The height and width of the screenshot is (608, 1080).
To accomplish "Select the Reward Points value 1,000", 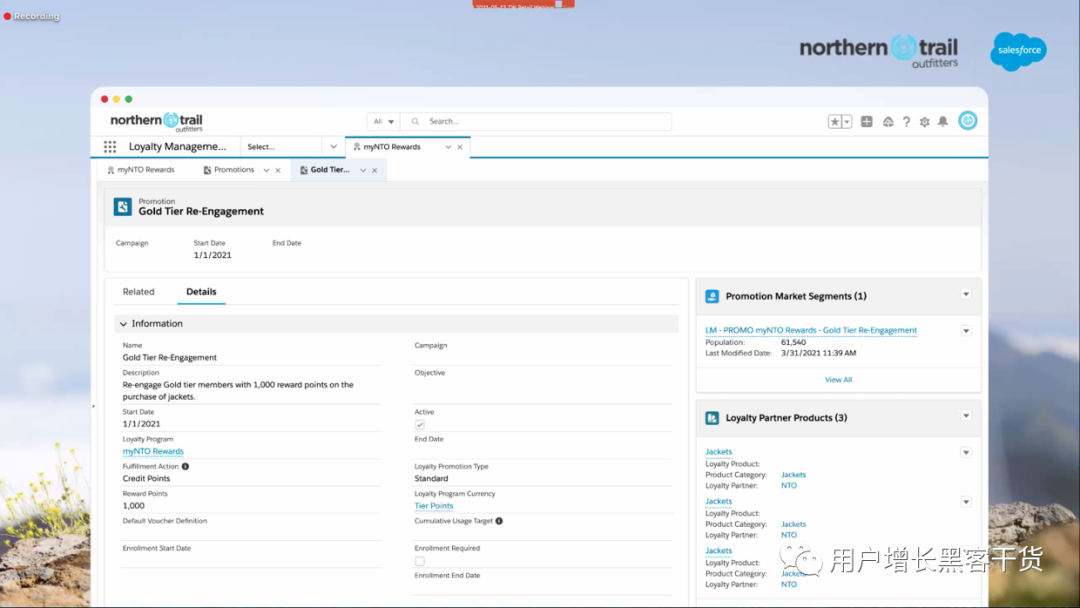I will pyautogui.click(x=134, y=505).
